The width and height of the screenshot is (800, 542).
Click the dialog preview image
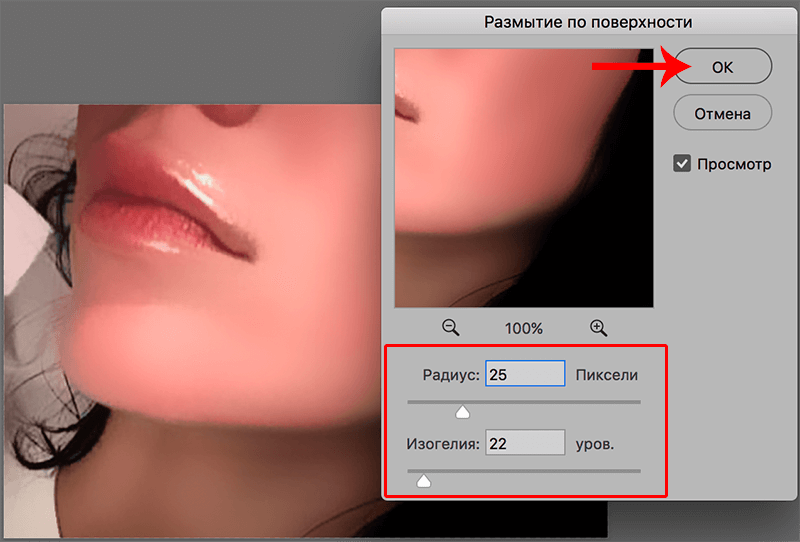tap(524, 178)
